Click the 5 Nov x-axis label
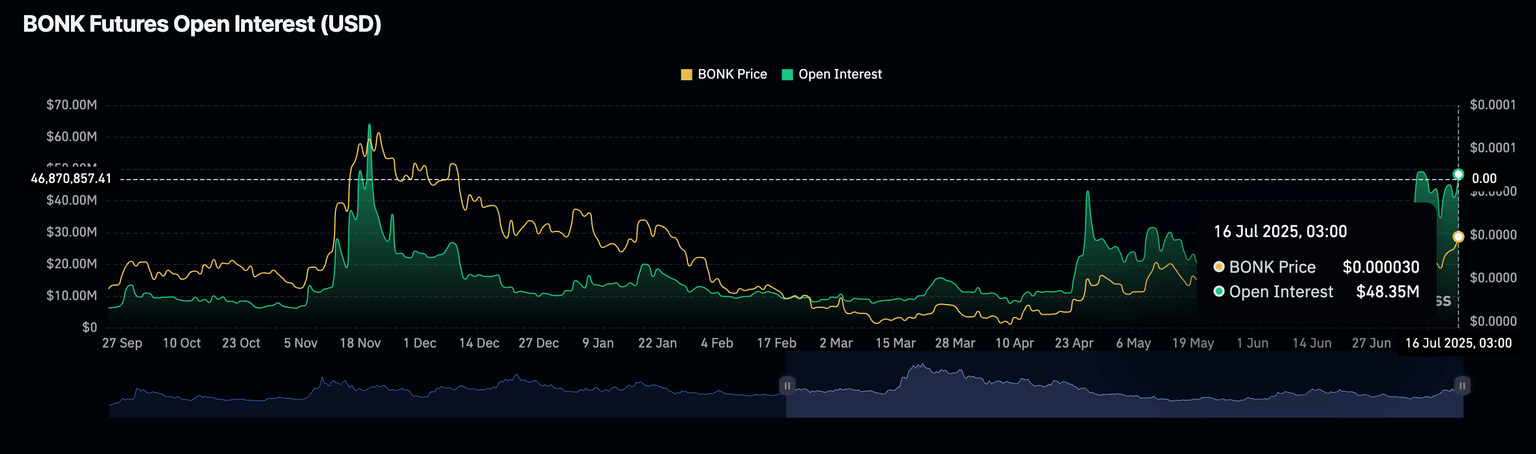The height and width of the screenshot is (454, 1536). [x=301, y=343]
